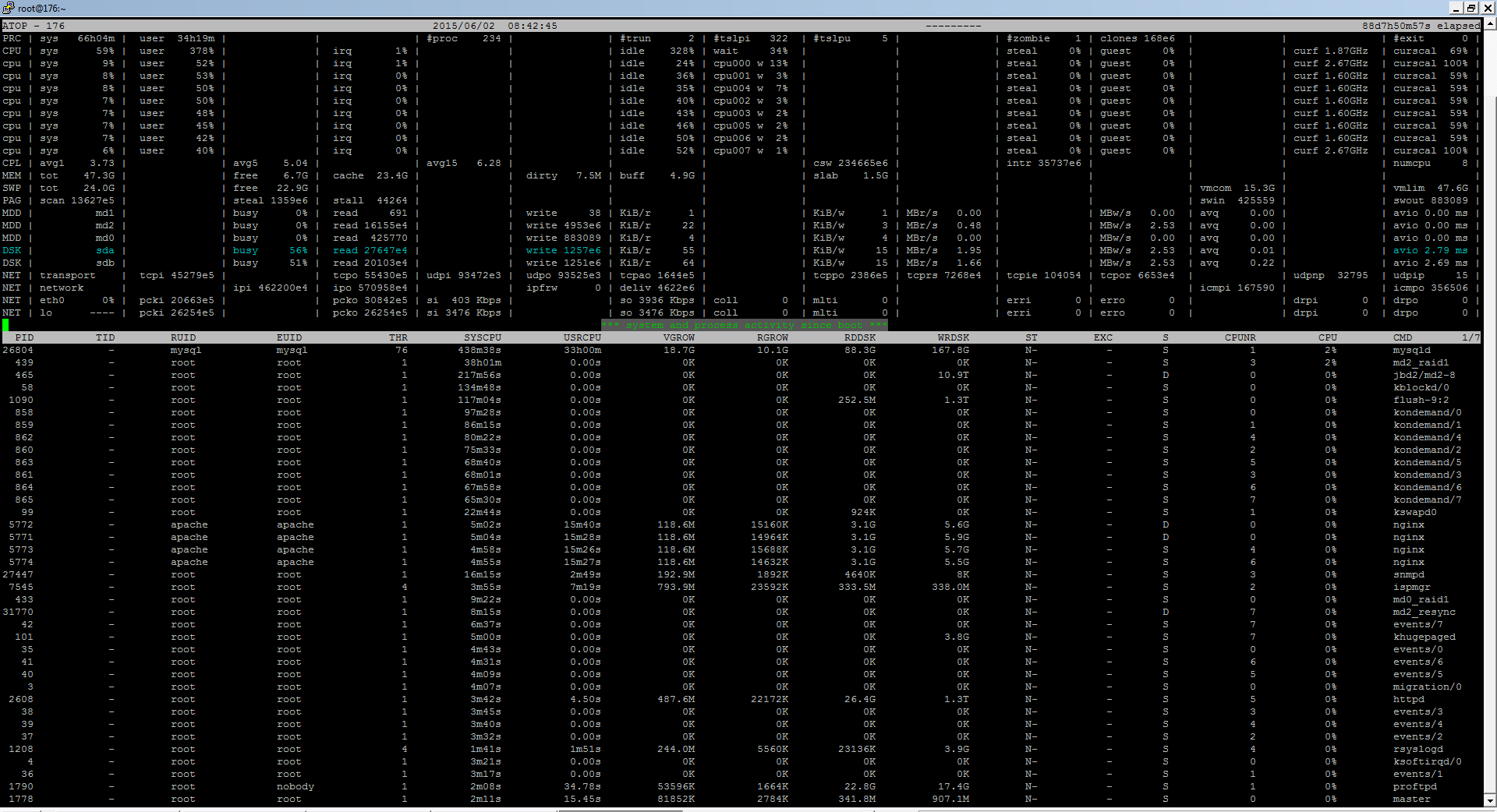
Task: Click the 'avg15 6.28' load average value
Action: click(x=464, y=163)
